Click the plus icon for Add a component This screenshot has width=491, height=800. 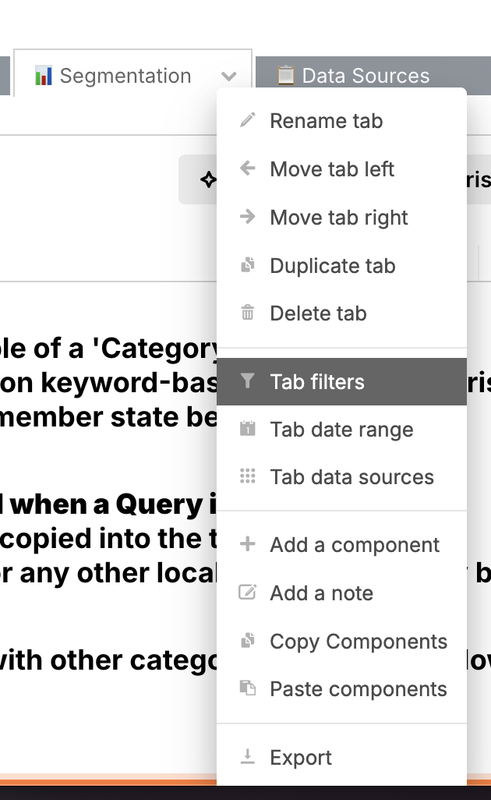tap(248, 544)
